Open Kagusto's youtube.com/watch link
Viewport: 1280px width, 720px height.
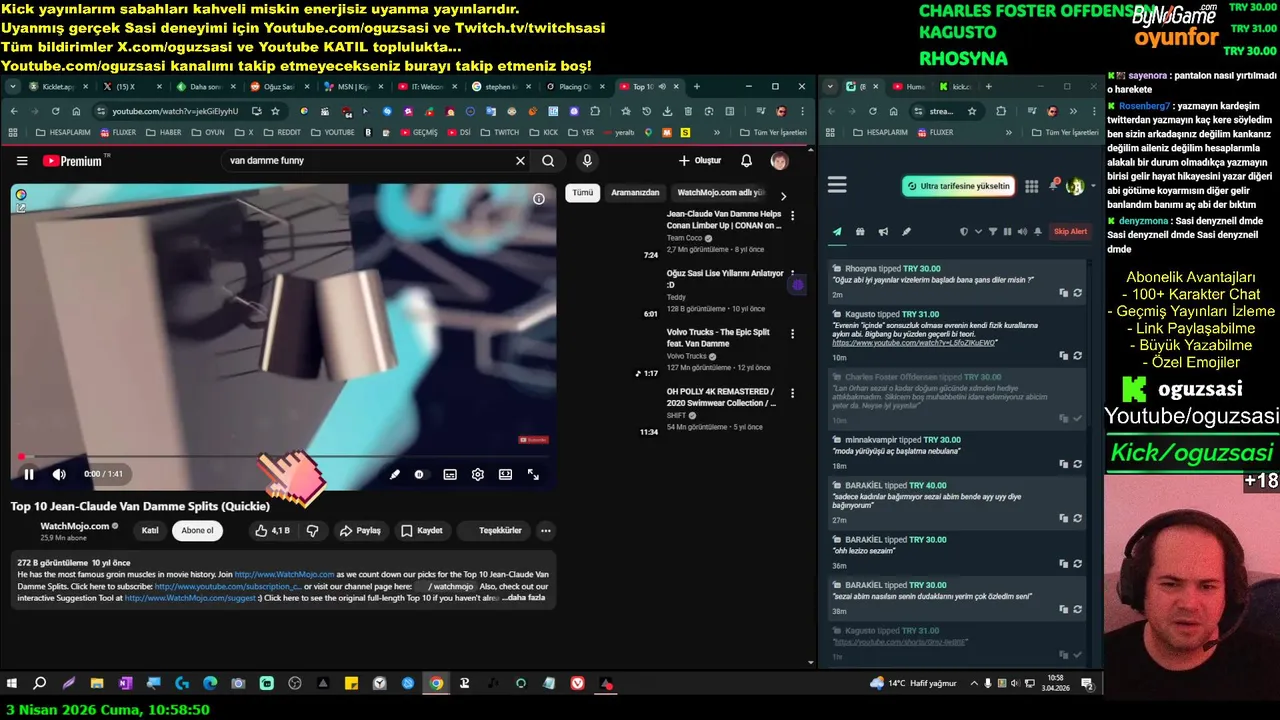(x=913, y=343)
